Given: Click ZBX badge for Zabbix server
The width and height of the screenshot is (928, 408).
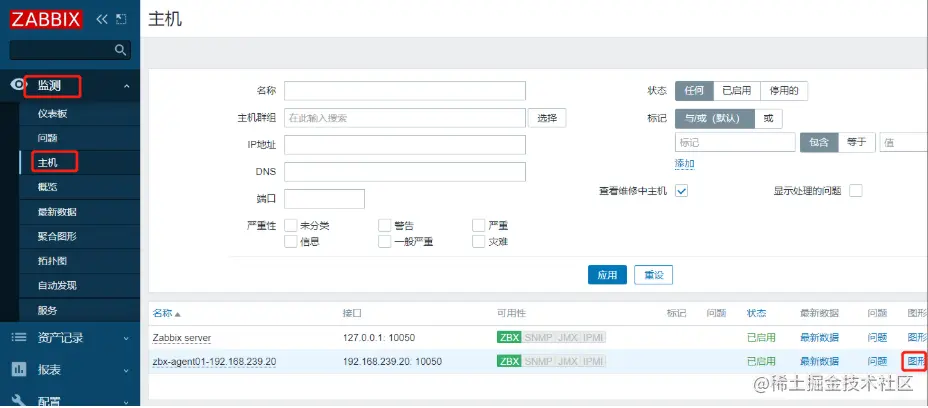Looking at the screenshot, I should 509,338.
